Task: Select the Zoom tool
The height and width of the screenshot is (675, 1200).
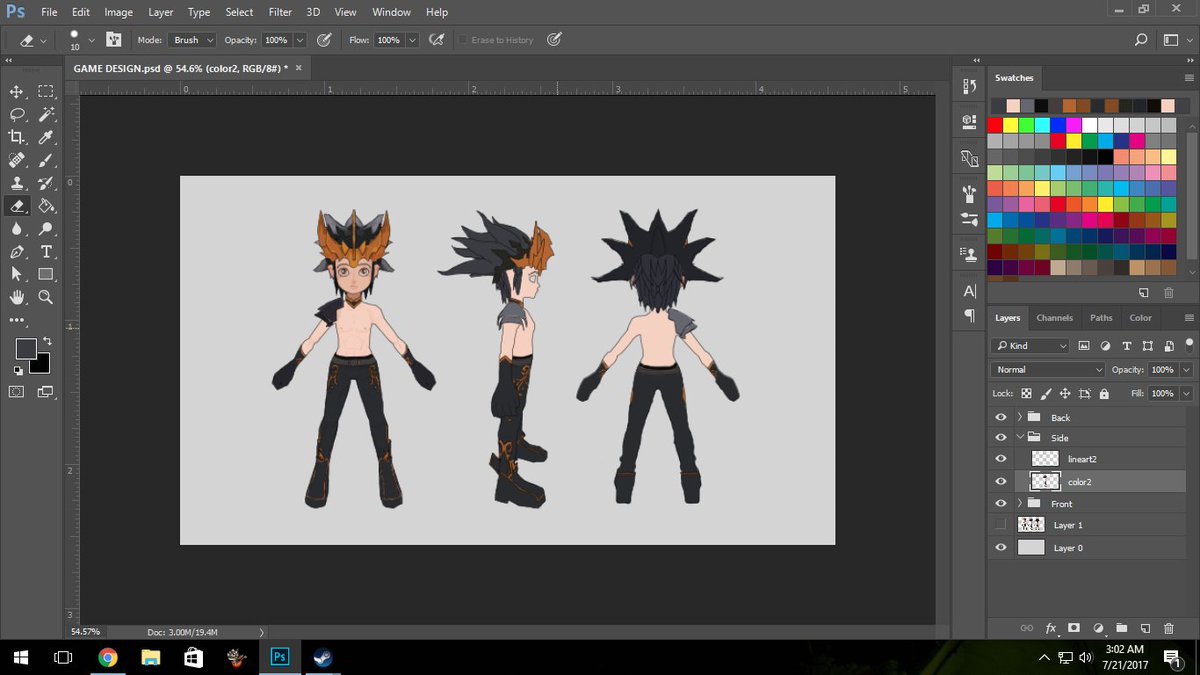Action: click(45, 297)
